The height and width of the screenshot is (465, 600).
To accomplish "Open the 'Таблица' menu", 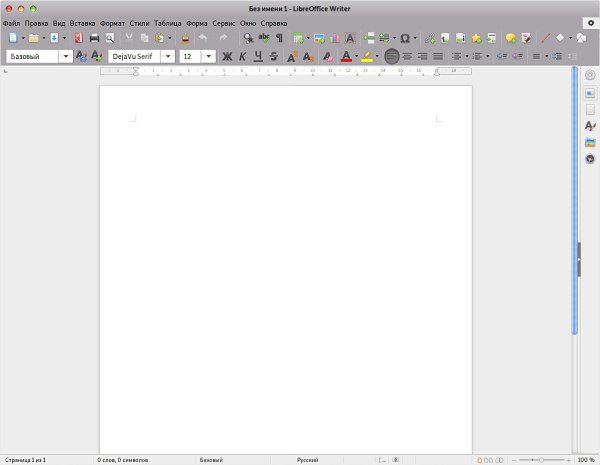I will 167,22.
